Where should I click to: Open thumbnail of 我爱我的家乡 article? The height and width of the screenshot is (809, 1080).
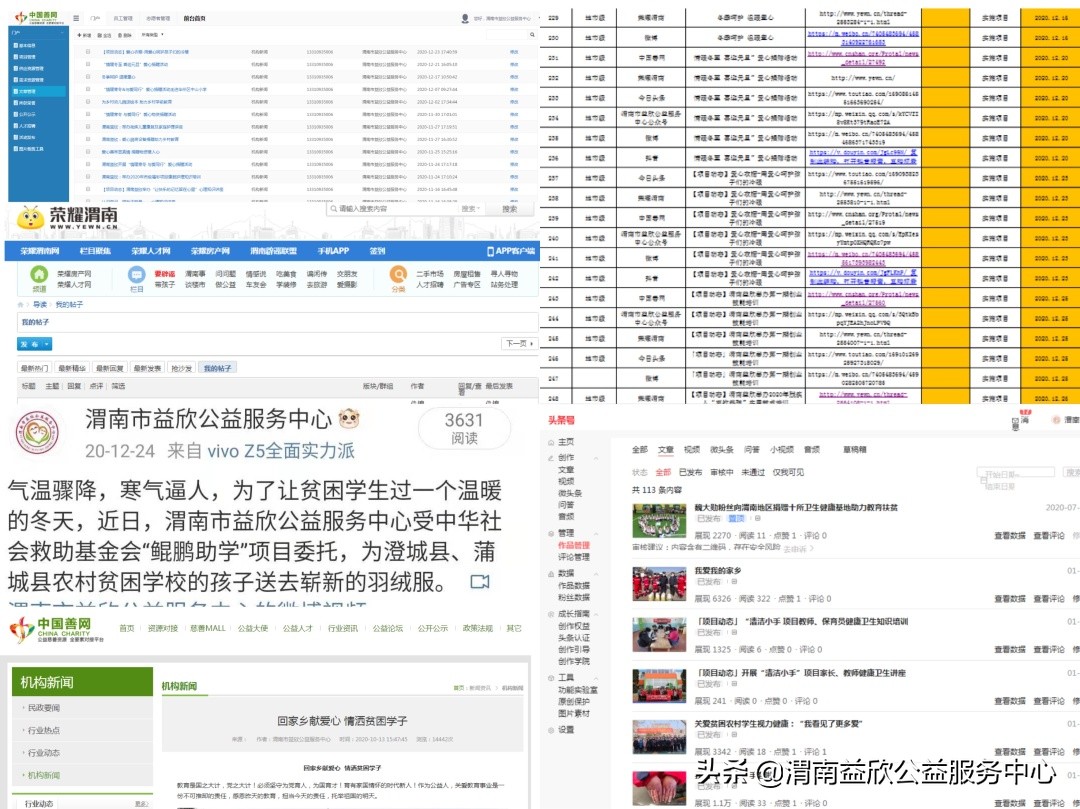point(659,585)
